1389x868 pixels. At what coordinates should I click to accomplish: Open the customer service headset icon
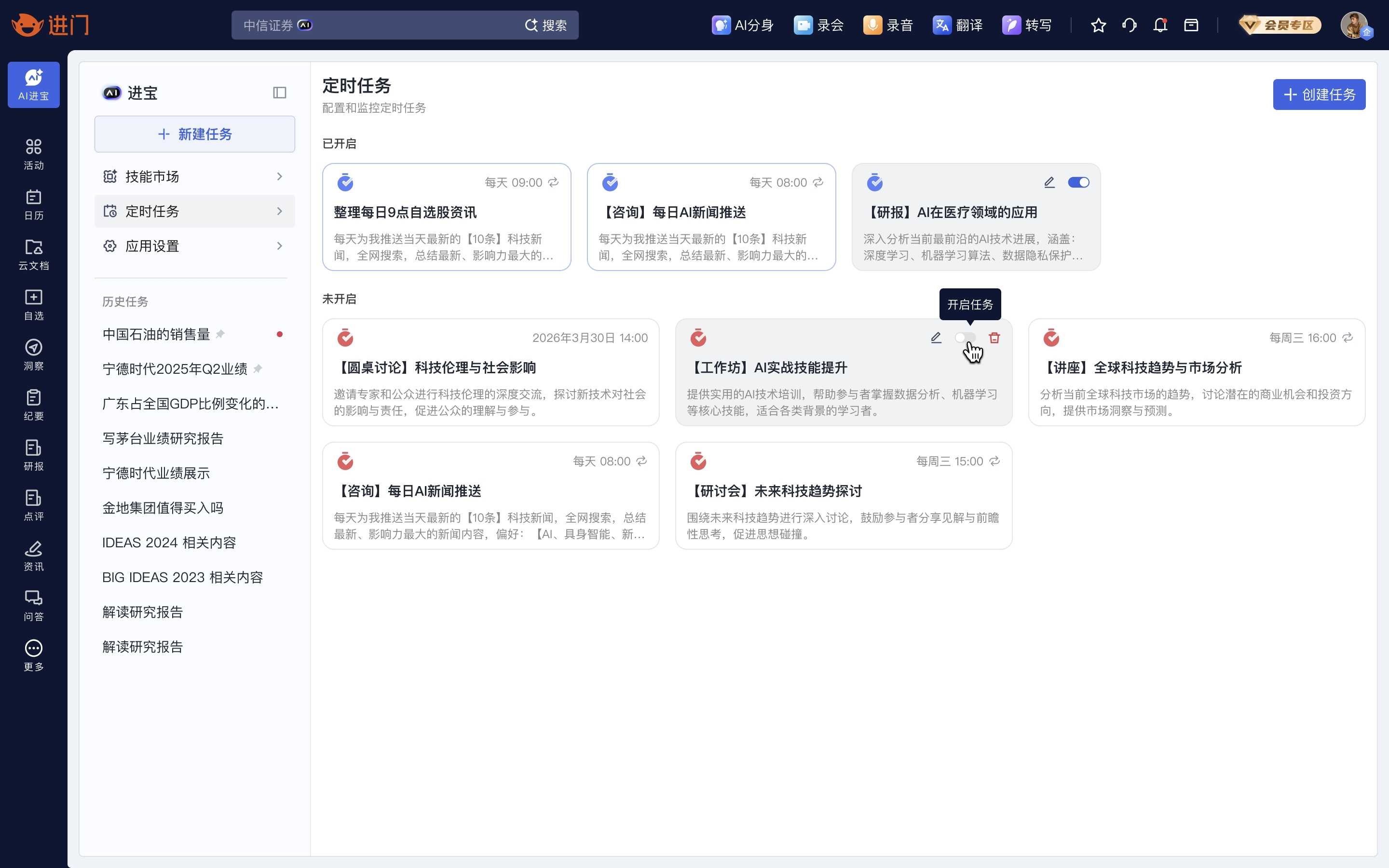(x=1129, y=25)
